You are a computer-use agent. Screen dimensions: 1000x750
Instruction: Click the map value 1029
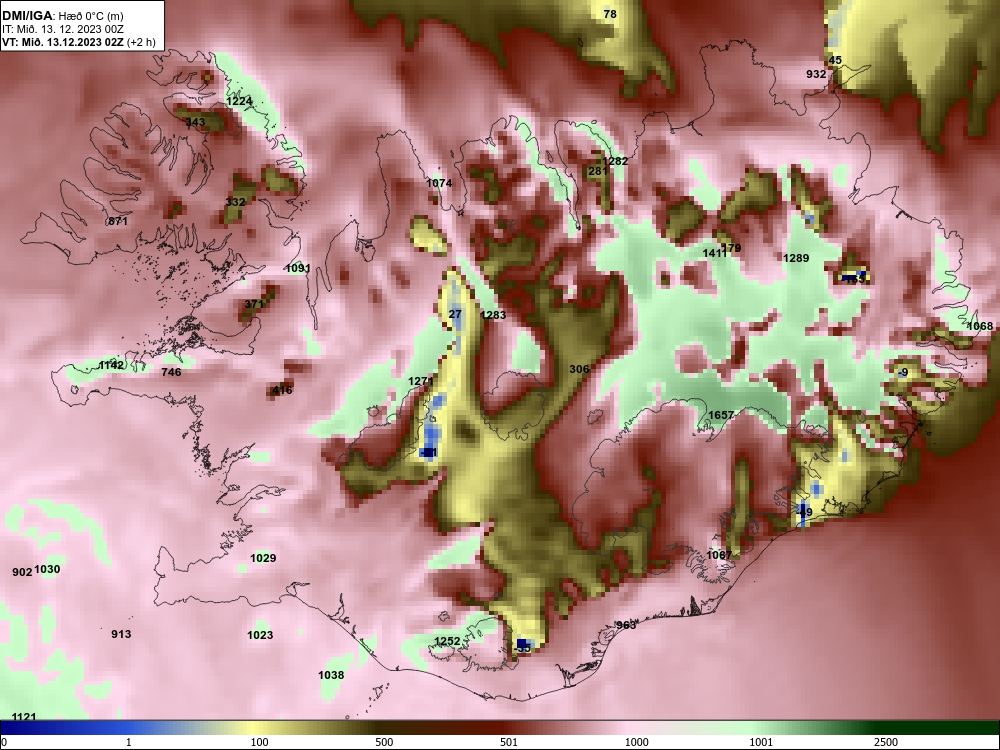[x=263, y=558]
